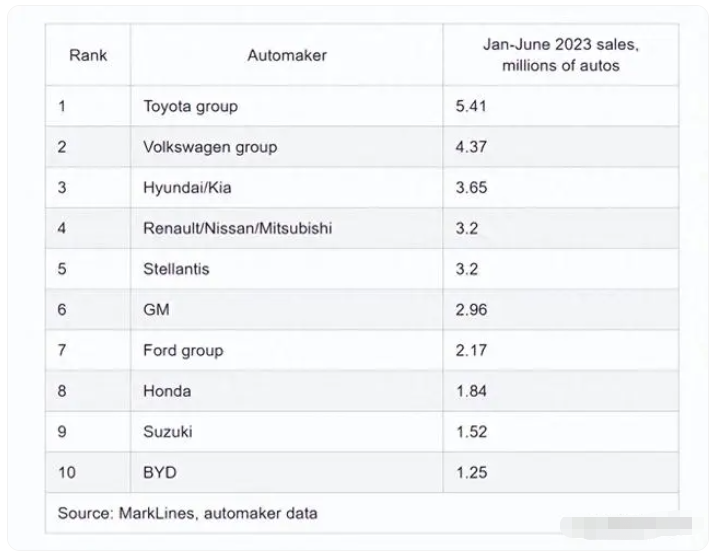Select the Stellantis cell
This screenshot has height=558, width=715.
tap(178, 269)
